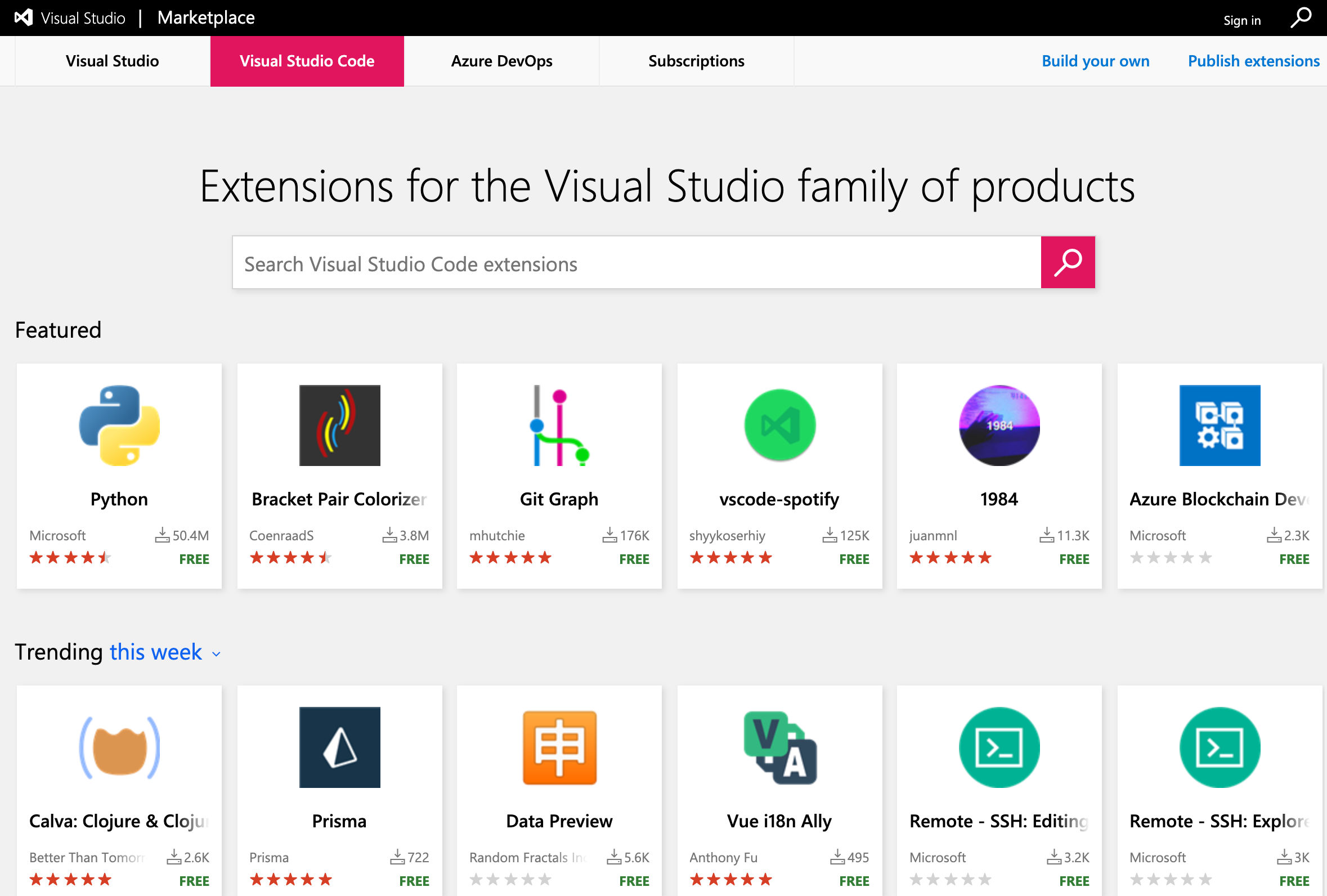Click the publisher name shyykoserhiy
Viewport: 1327px width, 896px height.
click(728, 536)
